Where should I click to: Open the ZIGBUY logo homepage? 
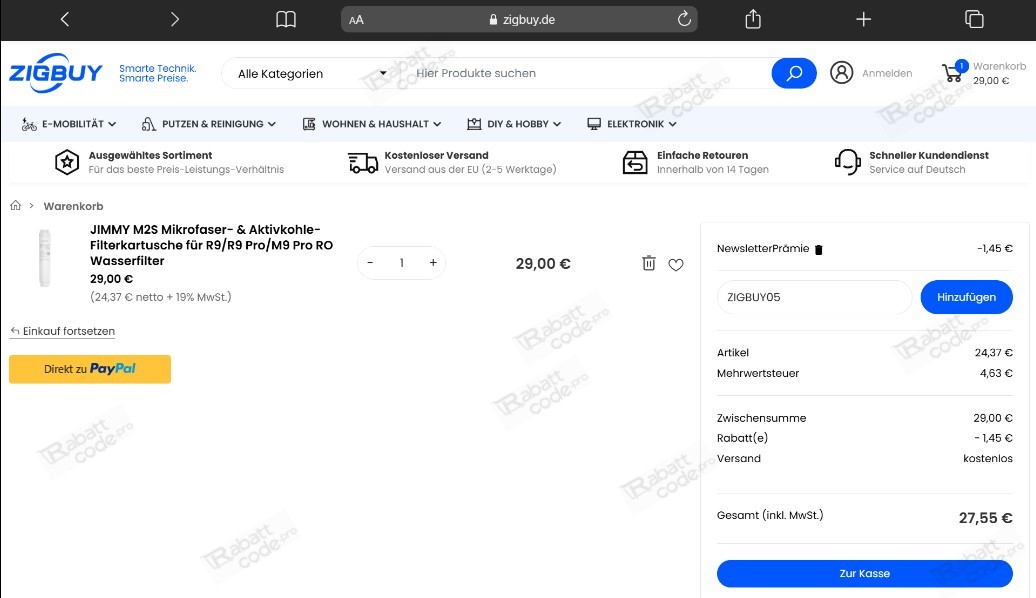coord(56,73)
